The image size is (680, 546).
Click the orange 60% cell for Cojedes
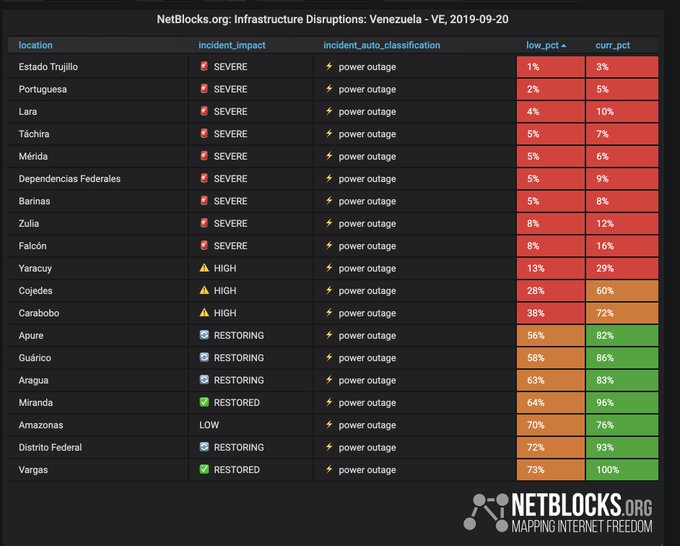coord(622,291)
